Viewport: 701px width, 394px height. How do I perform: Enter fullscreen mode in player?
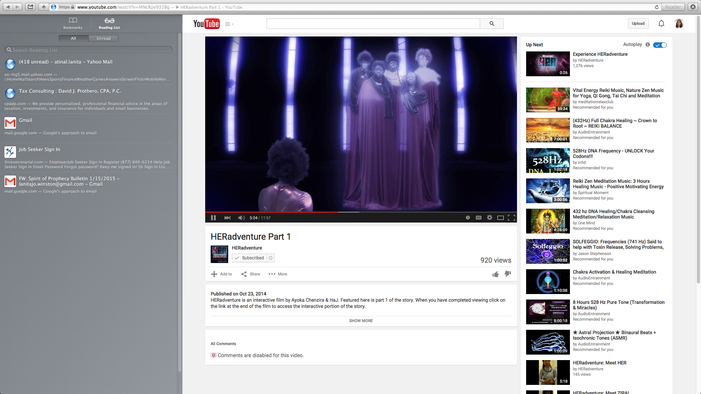coord(511,218)
